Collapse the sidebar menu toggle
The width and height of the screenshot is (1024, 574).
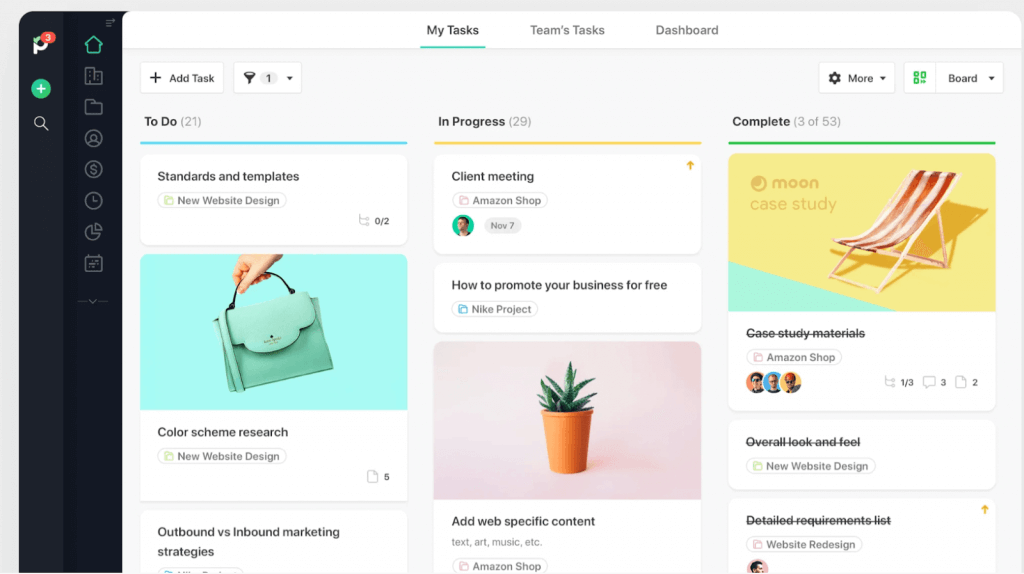(x=110, y=23)
